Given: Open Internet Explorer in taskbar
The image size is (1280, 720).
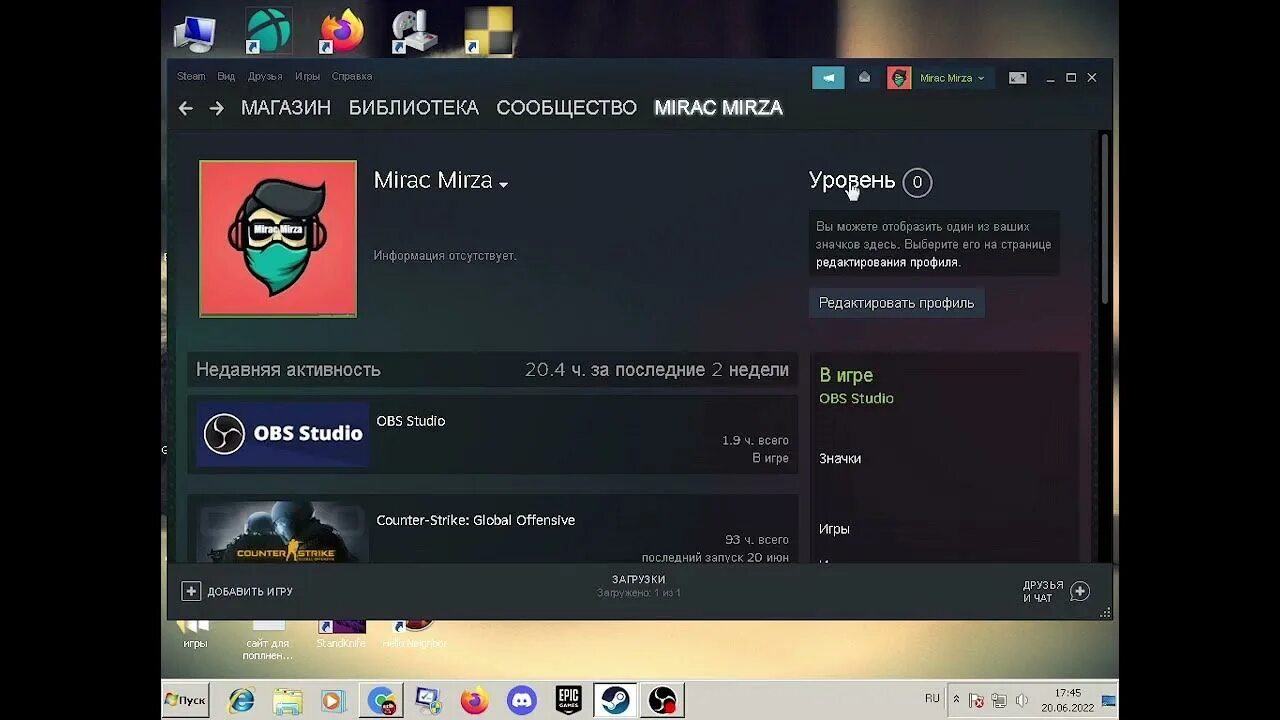Looking at the screenshot, I should tap(241, 700).
